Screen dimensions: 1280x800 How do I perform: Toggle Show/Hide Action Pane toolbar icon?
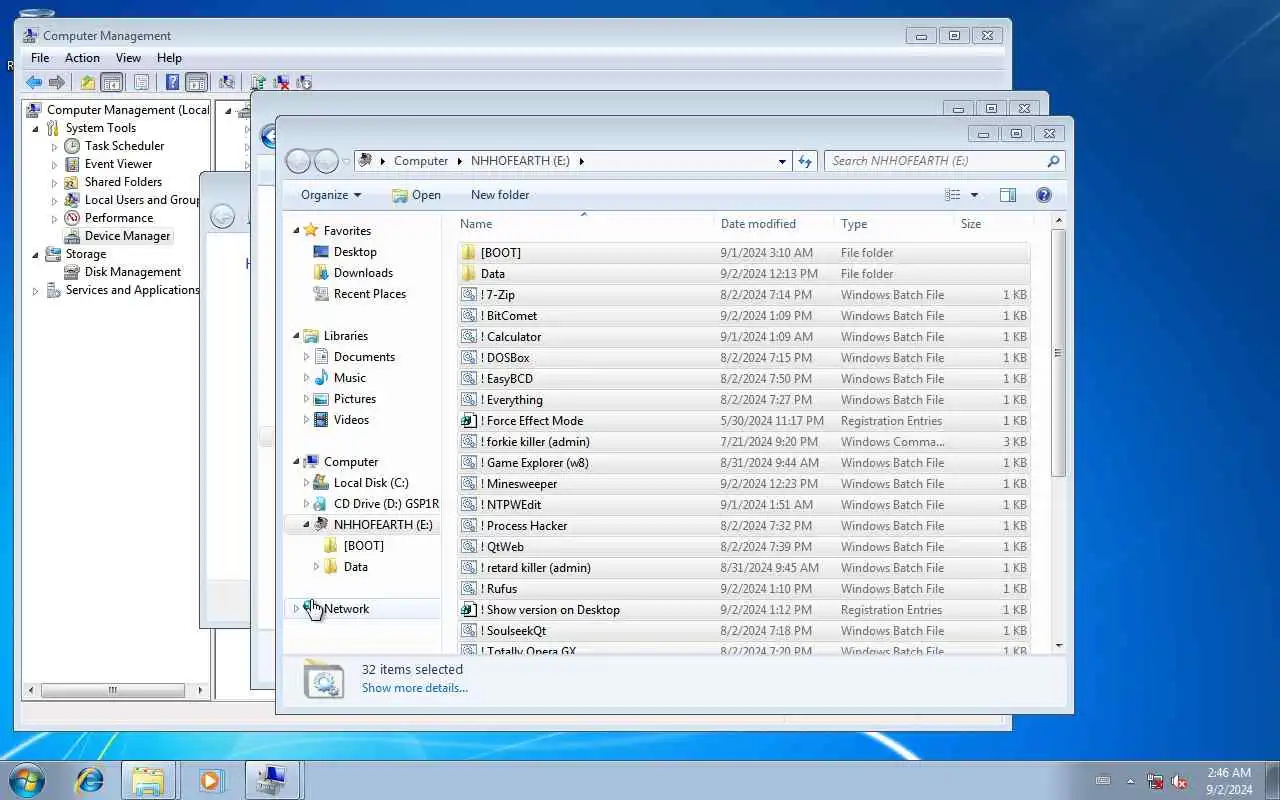coord(196,83)
